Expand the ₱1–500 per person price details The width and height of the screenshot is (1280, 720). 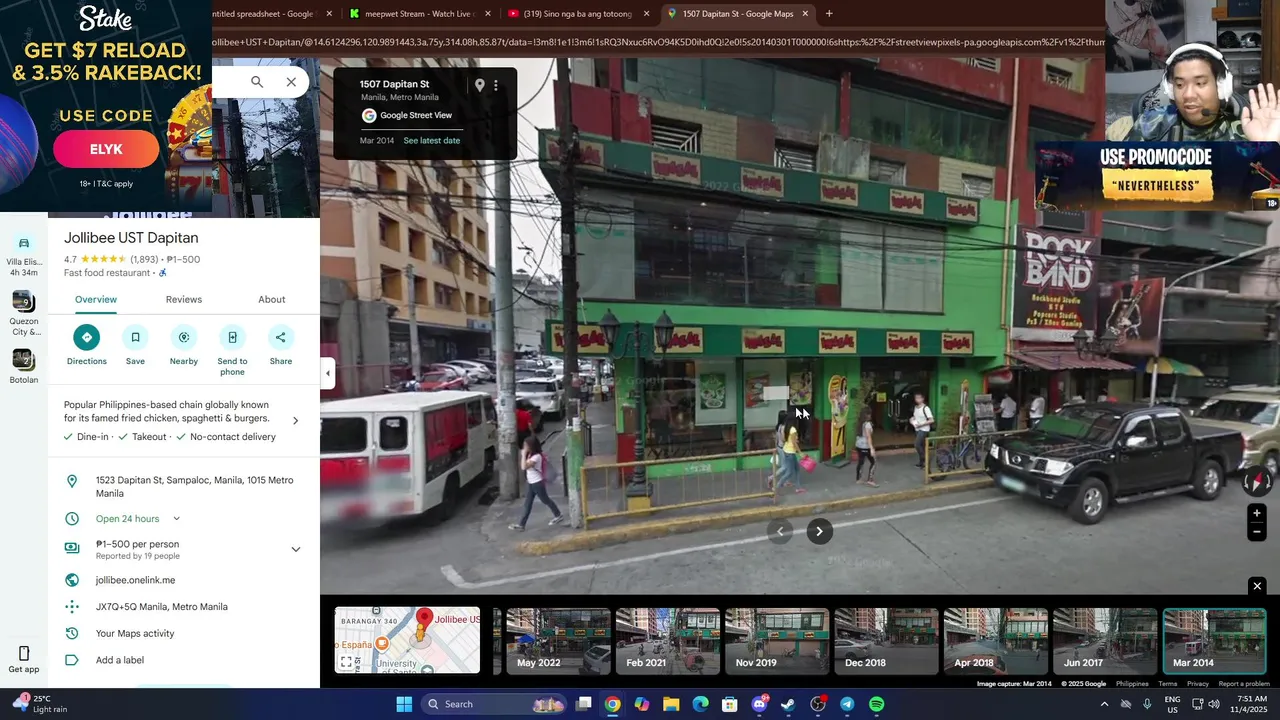[x=295, y=549]
